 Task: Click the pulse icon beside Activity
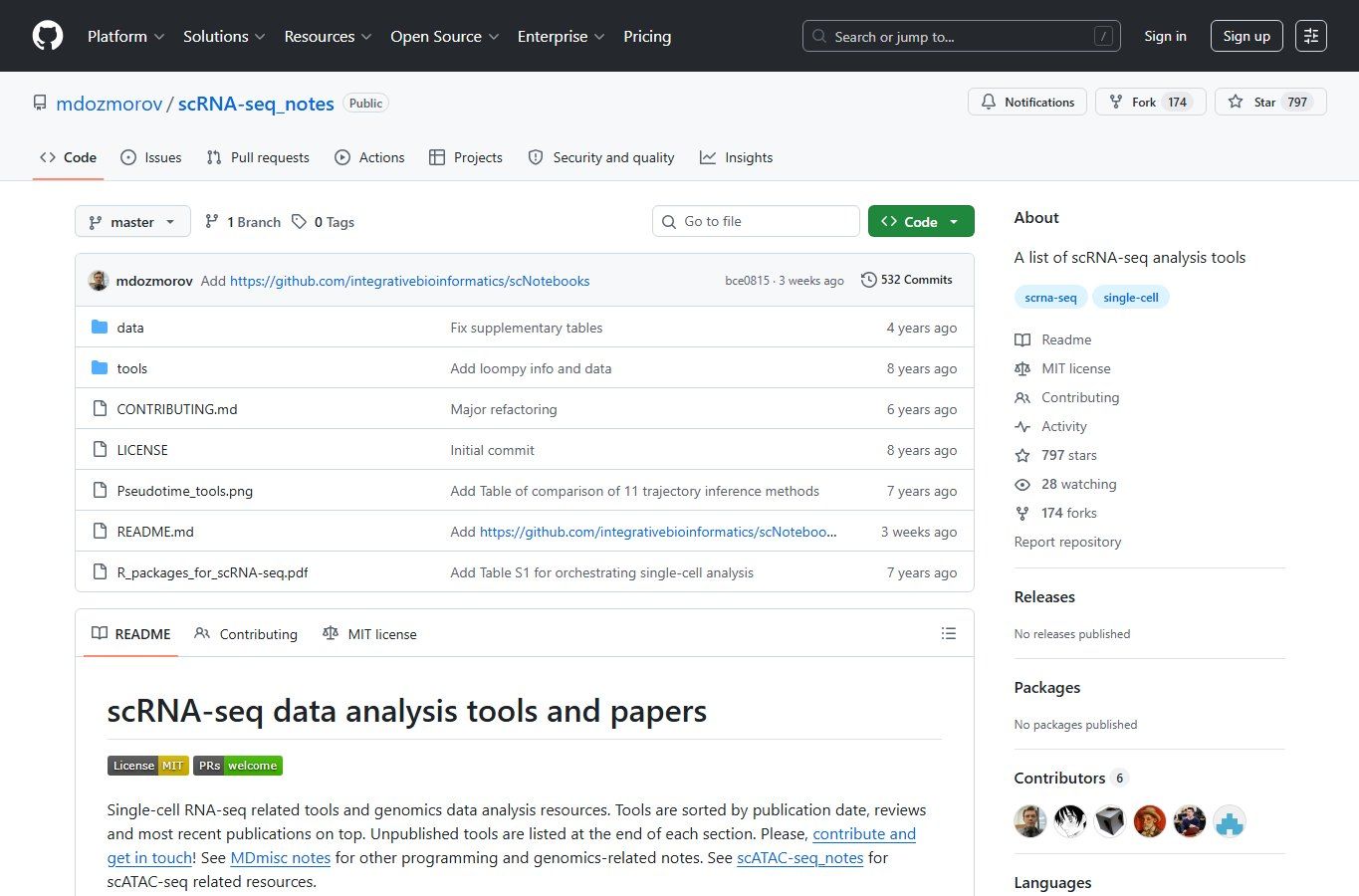tap(1022, 426)
